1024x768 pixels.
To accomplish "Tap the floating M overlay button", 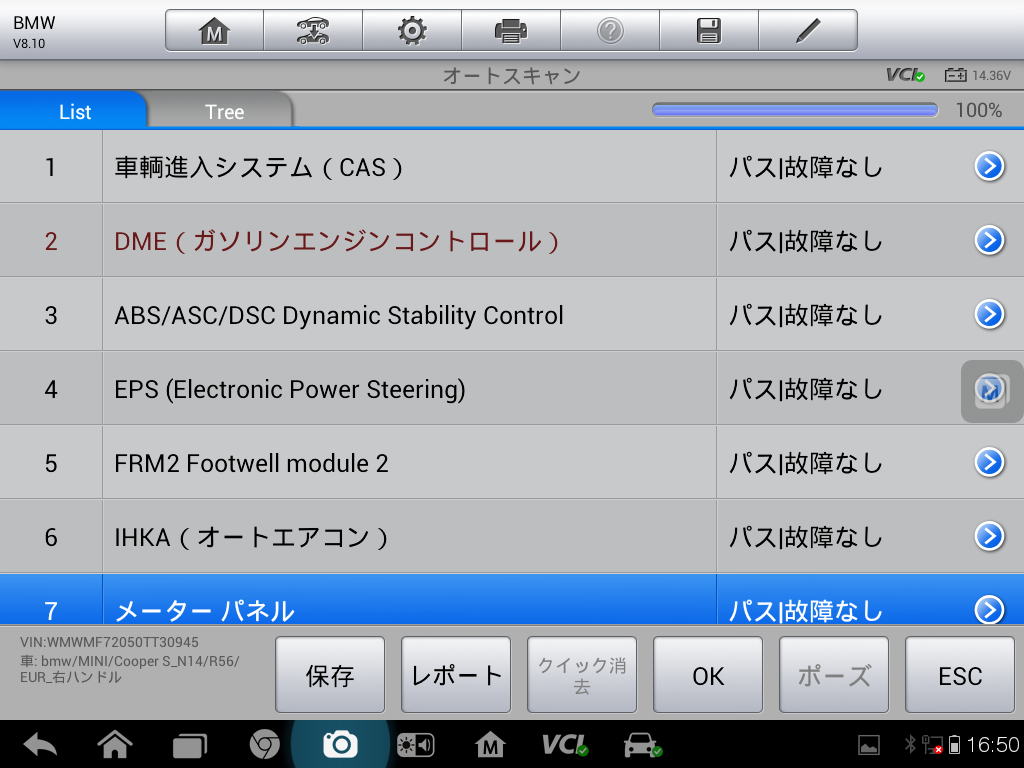I will [991, 391].
